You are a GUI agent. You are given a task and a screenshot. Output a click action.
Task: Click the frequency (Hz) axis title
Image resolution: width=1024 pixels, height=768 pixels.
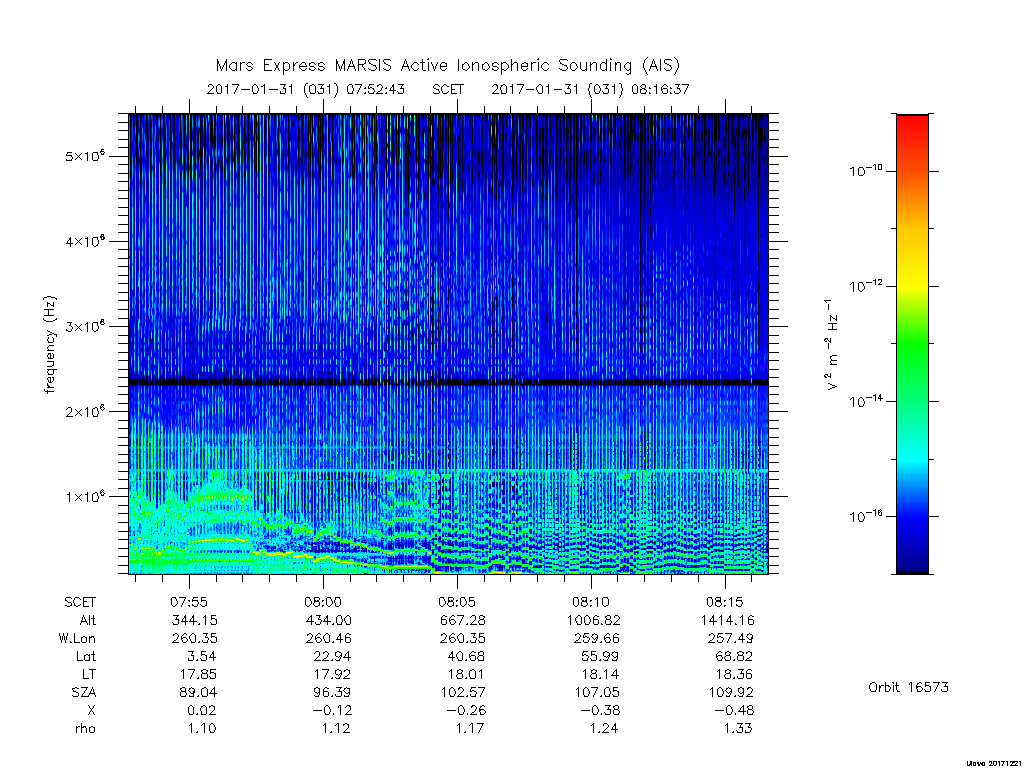coord(50,345)
